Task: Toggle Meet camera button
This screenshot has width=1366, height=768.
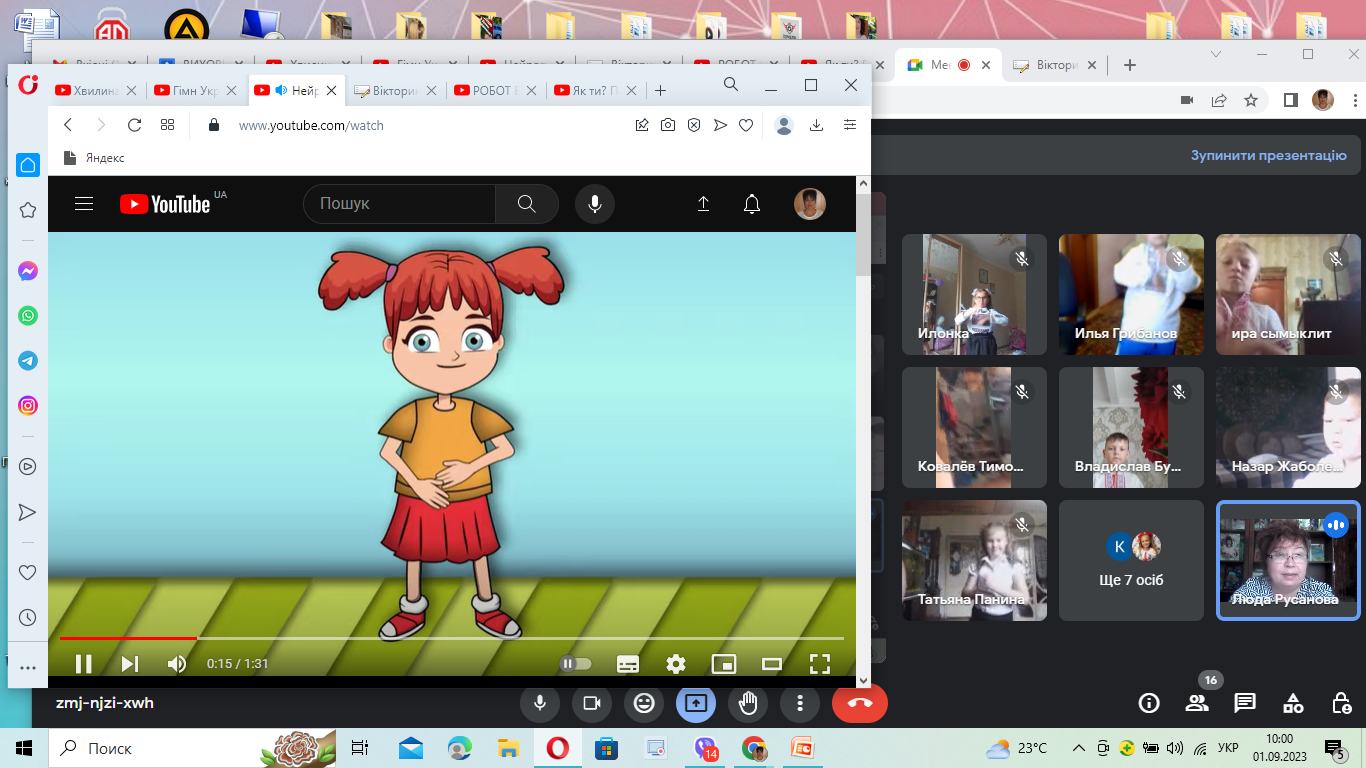Action: pos(592,703)
